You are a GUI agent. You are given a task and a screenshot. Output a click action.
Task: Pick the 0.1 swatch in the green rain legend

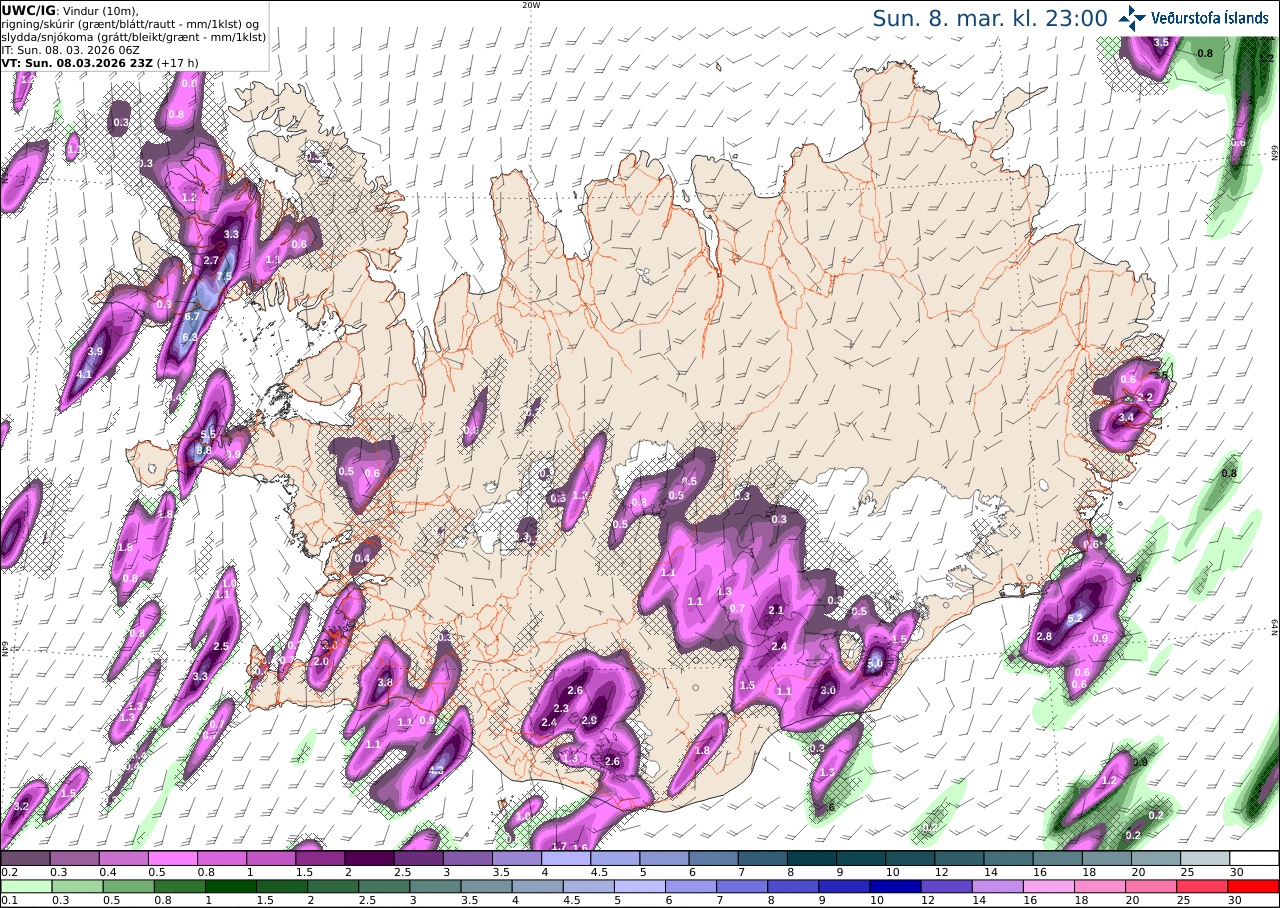click(x=25, y=886)
